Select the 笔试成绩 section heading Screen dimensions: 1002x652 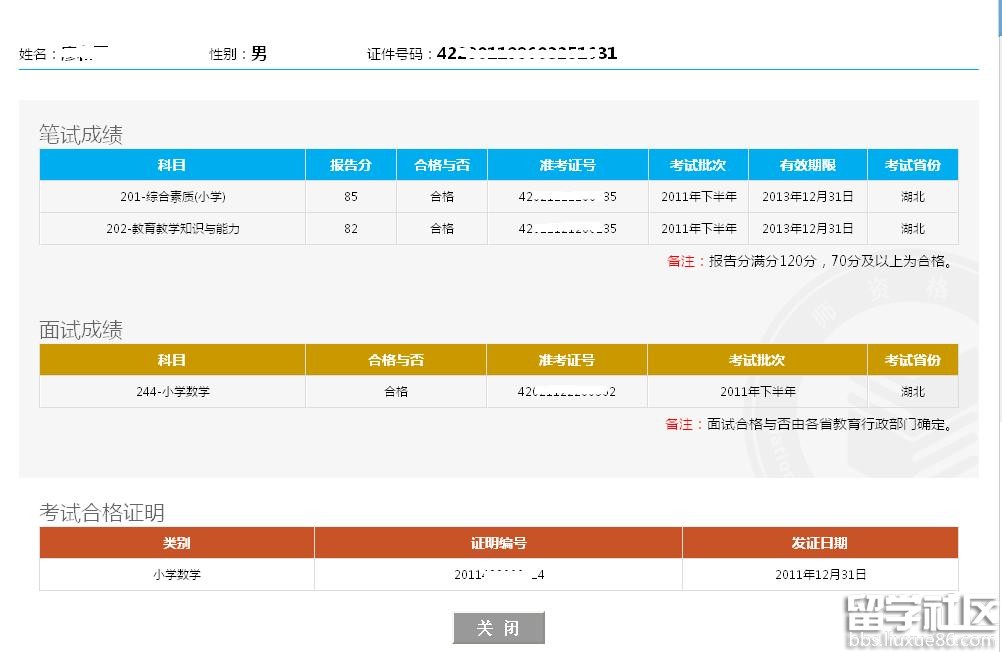[81, 135]
